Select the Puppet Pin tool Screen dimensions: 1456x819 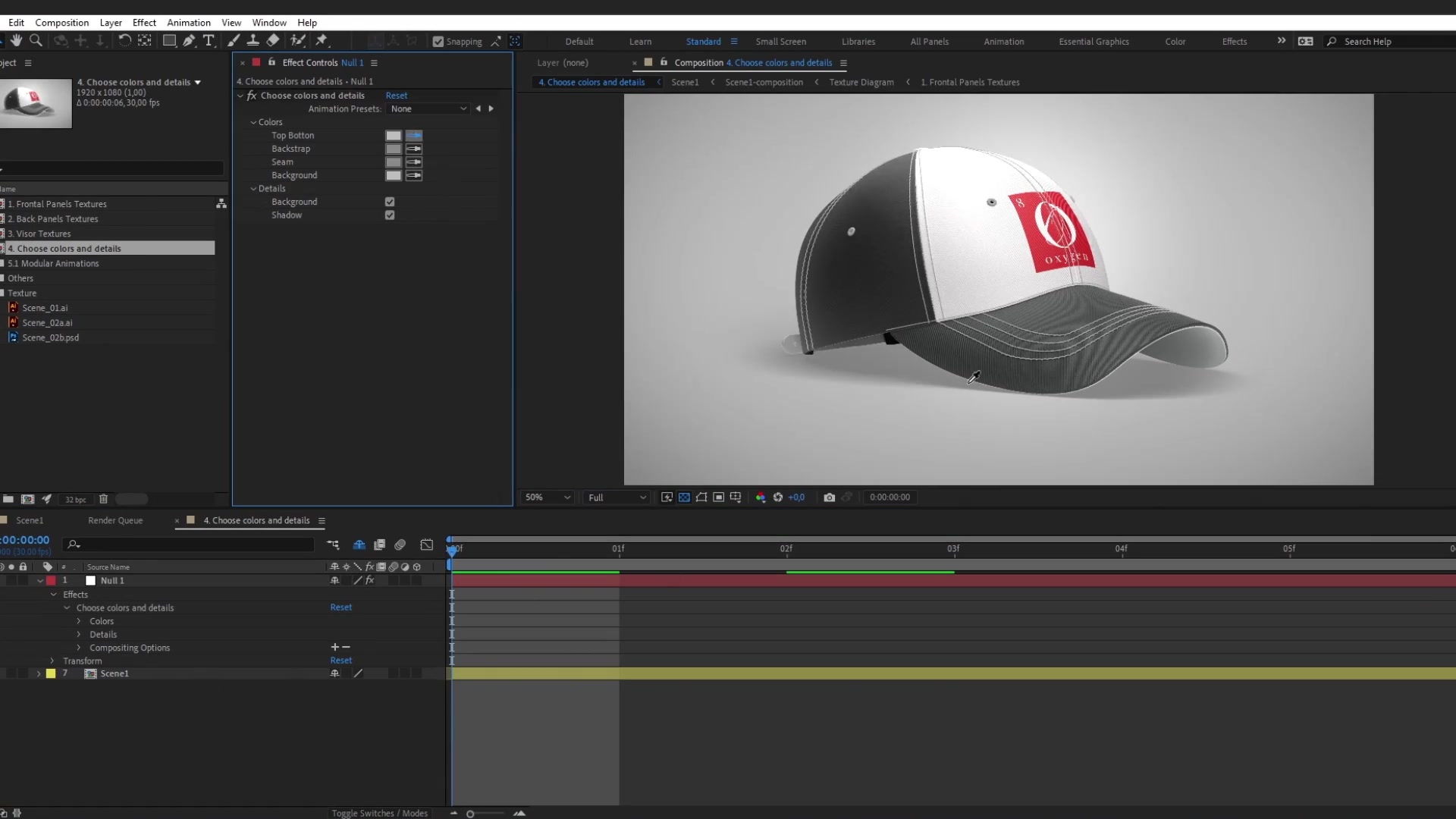(x=322, y=40)
